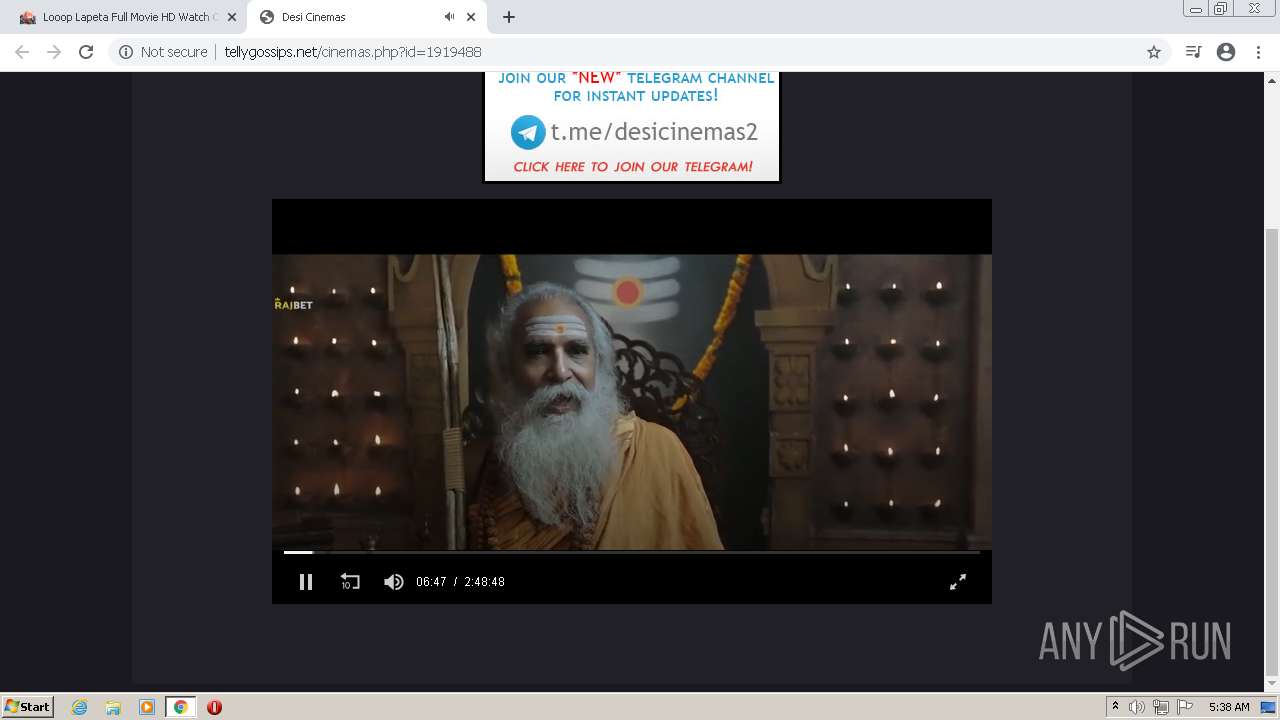Pause the video playback
1280x720 pixels.
click(x=306, y=582)
